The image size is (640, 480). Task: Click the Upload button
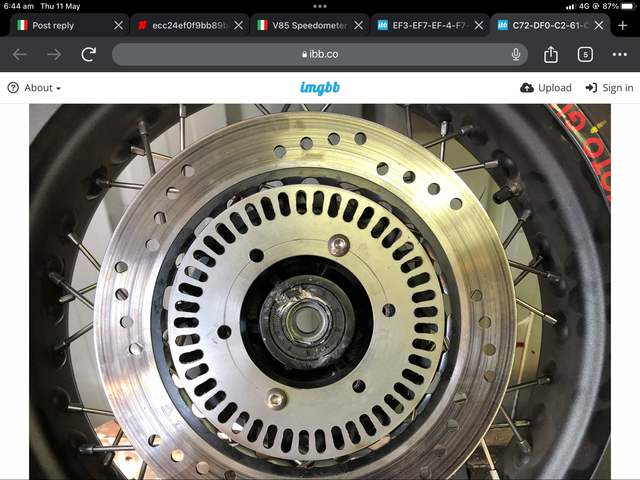click(546, 88)
